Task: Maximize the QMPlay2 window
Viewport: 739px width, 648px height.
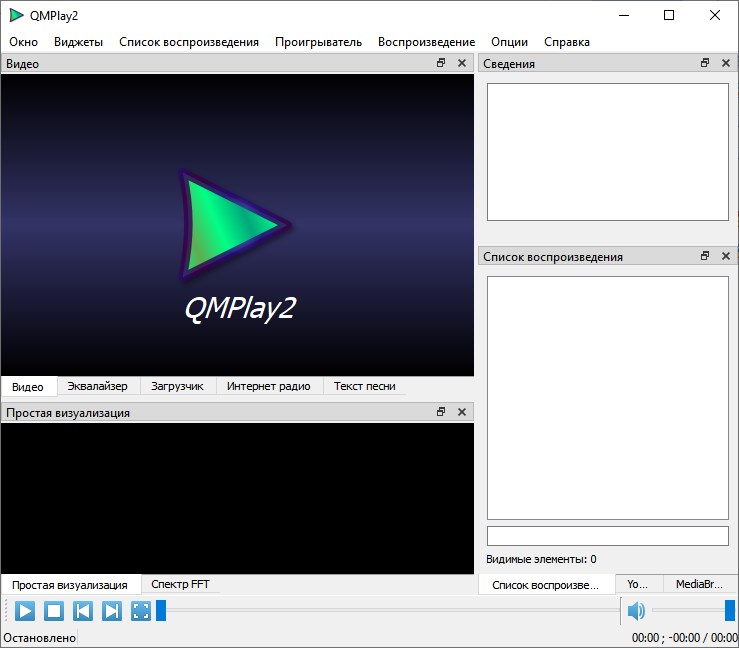Action: pos(669,15)
